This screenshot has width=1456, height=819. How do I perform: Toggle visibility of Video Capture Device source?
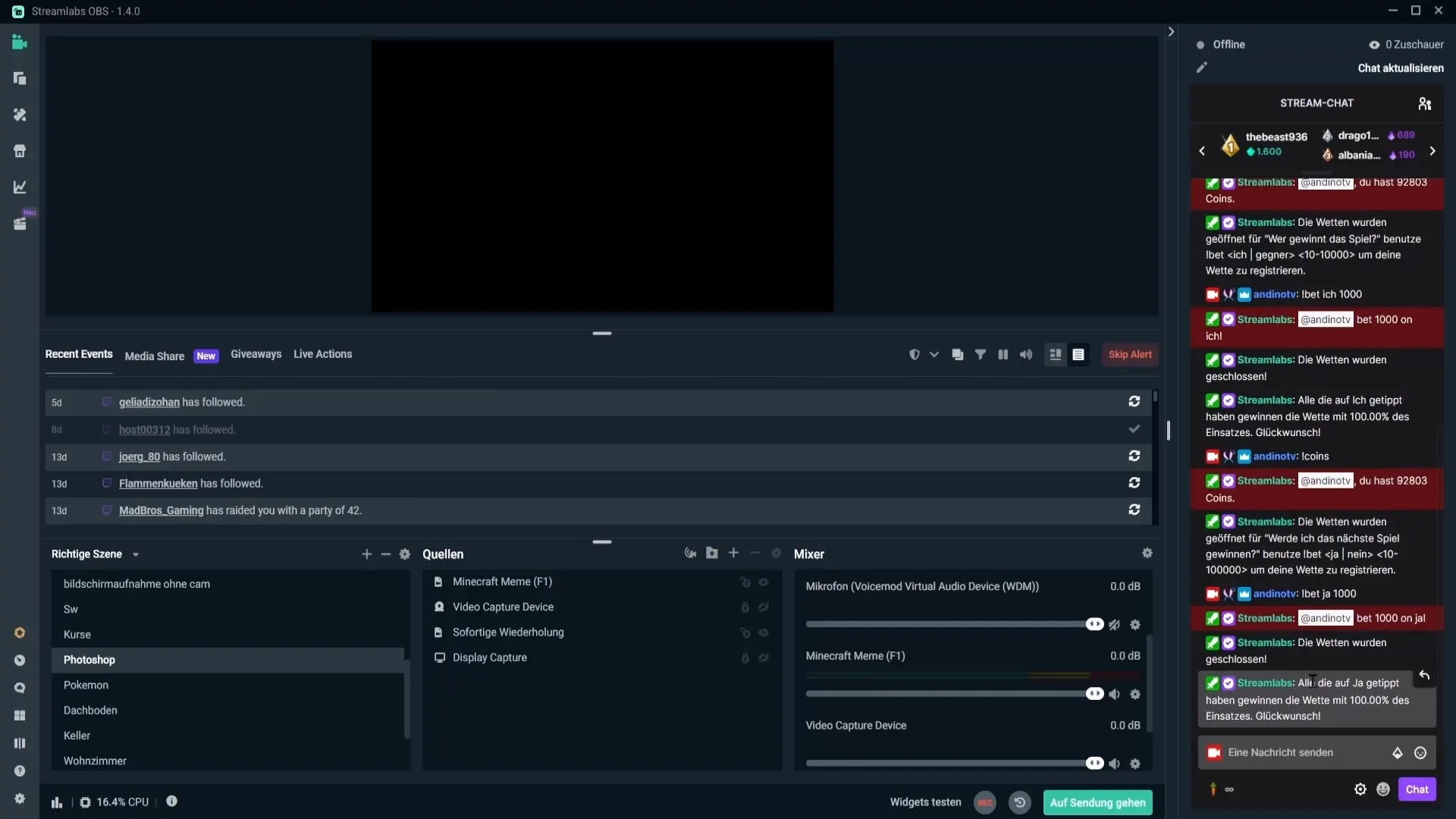(x=764, y=607)
